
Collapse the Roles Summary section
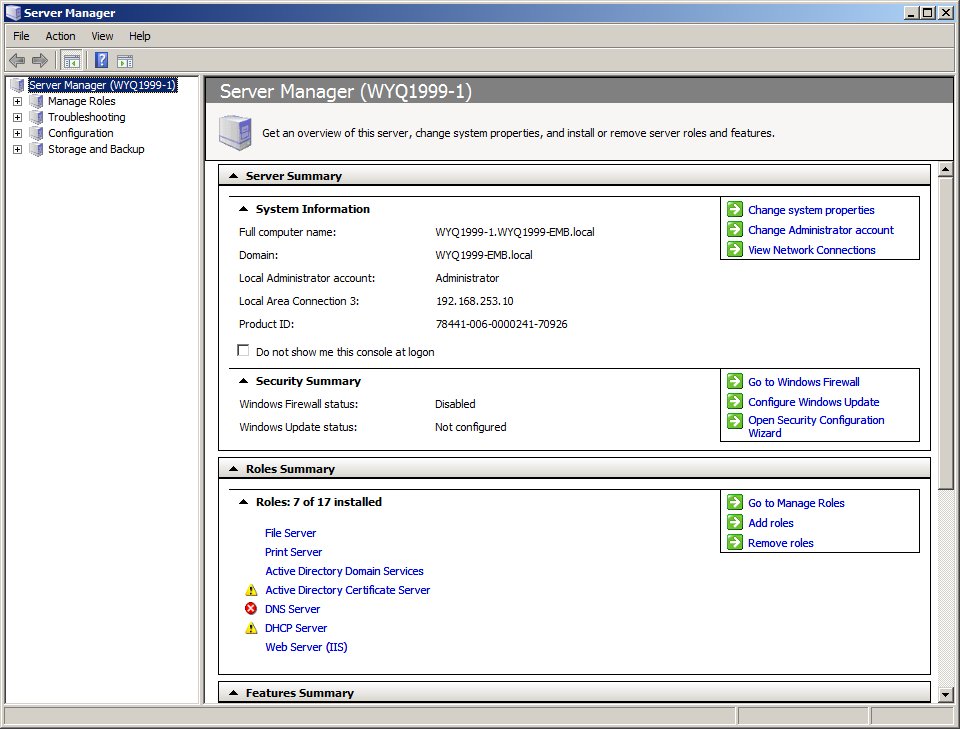pos(233,469)
